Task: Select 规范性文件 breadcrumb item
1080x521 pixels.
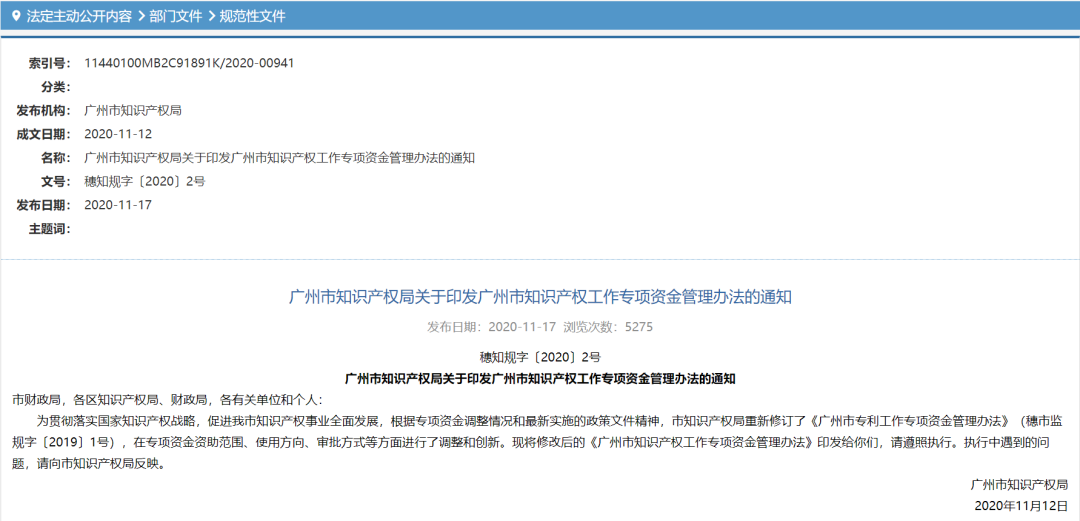Action: (x=252, y=17)
